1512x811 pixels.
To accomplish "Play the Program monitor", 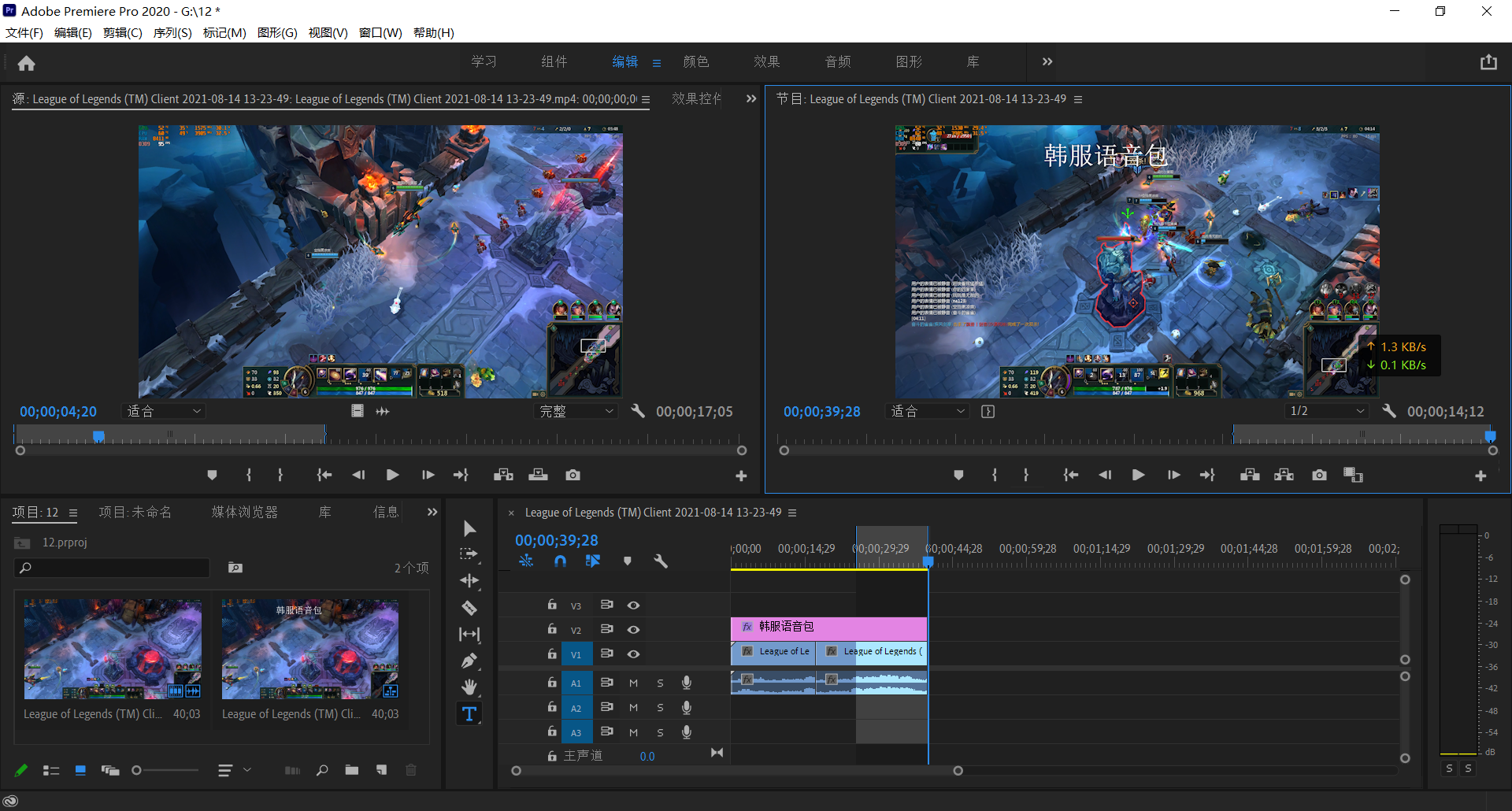I will pos(1138,475).
